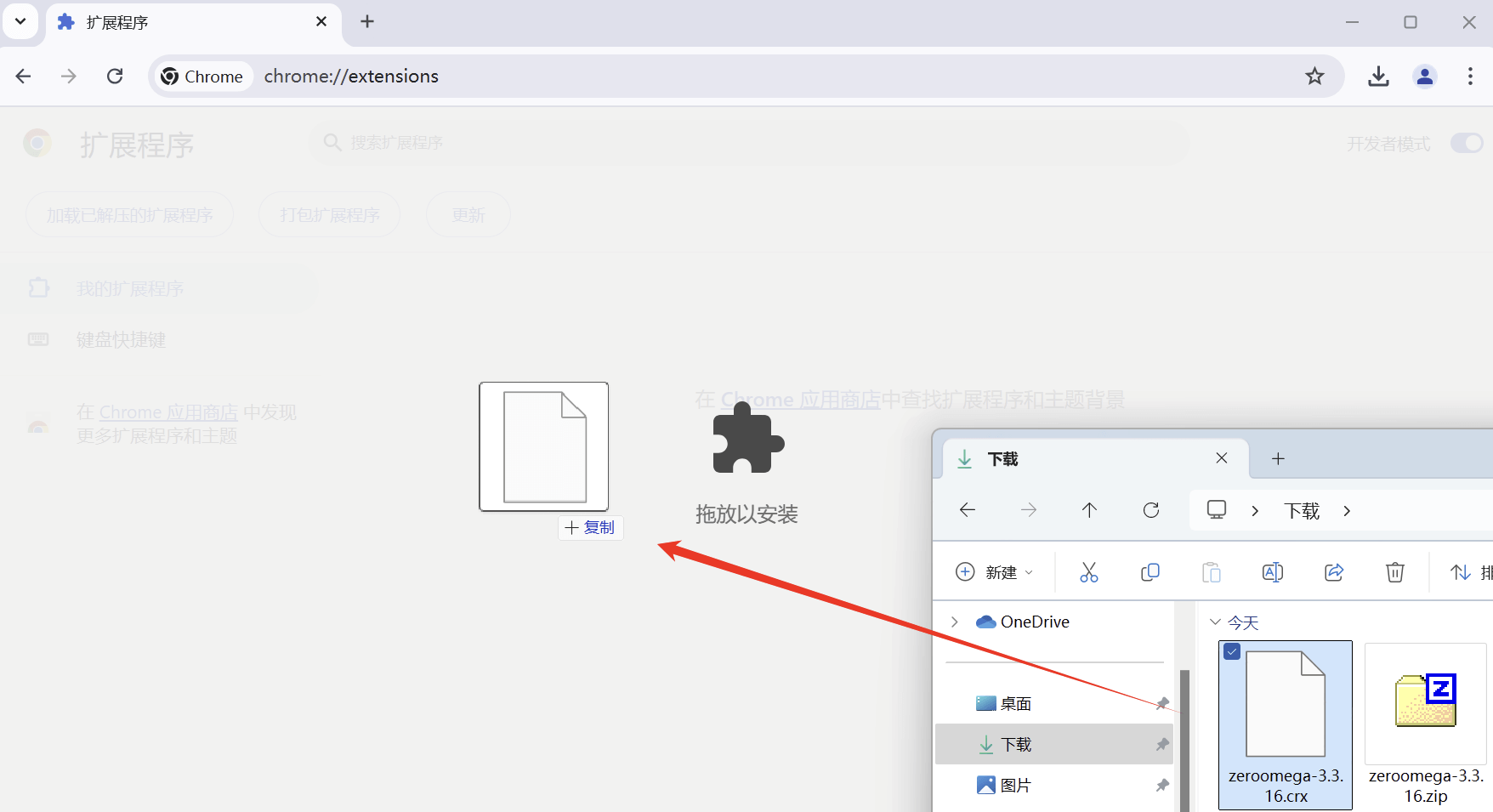Open Chrome 应用商店 link in main area

(801, 400)
